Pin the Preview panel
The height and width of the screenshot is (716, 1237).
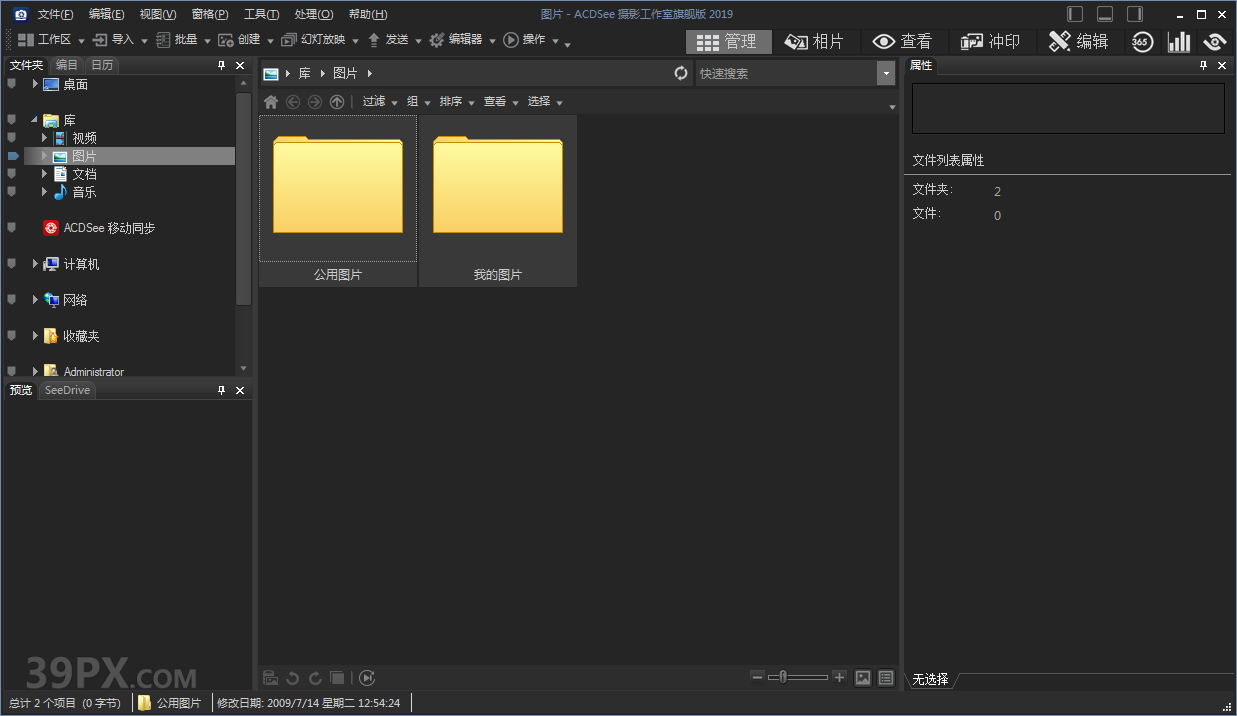point(222,390)
